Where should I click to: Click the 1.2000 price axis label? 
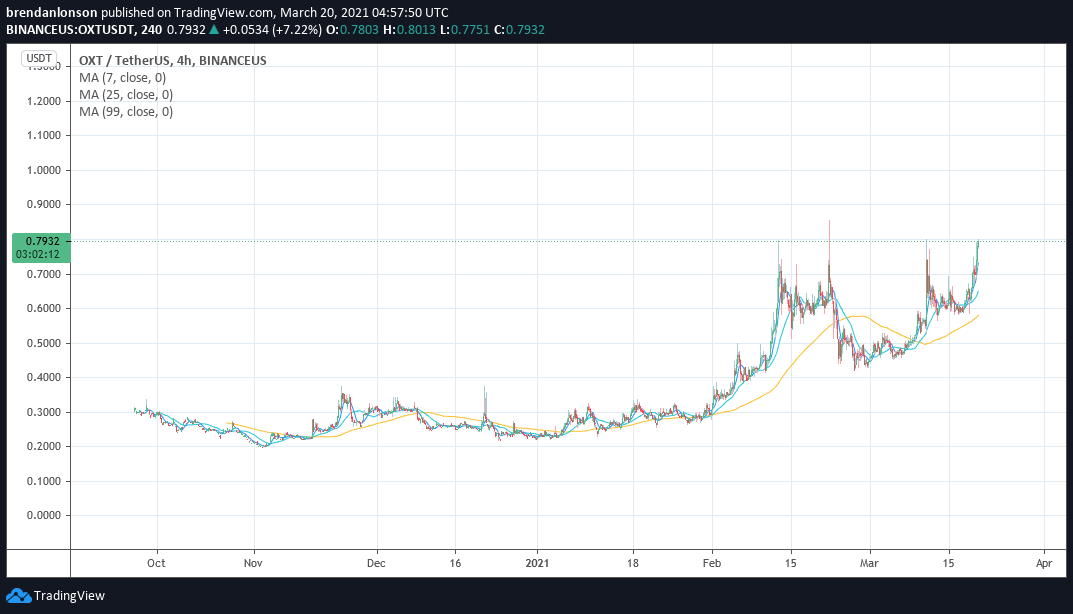(44, 101)
